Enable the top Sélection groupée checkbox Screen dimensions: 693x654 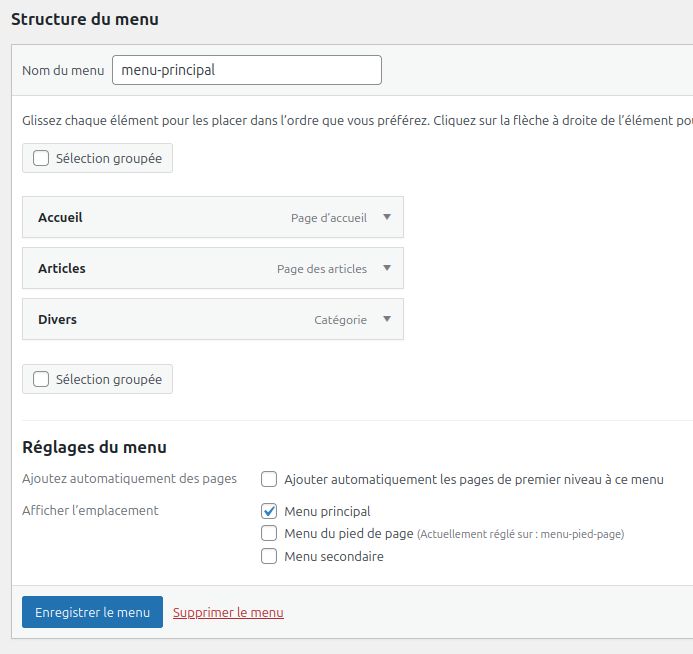41,158
